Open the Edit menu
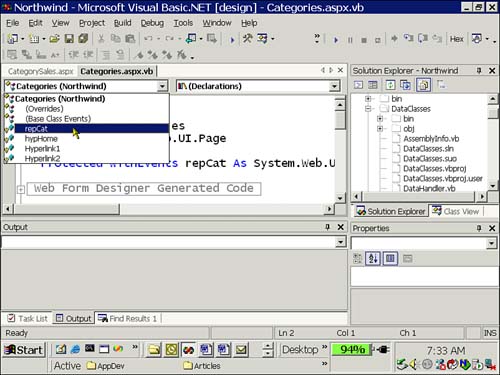Screen dimensions: 500x375 [35, 23]
